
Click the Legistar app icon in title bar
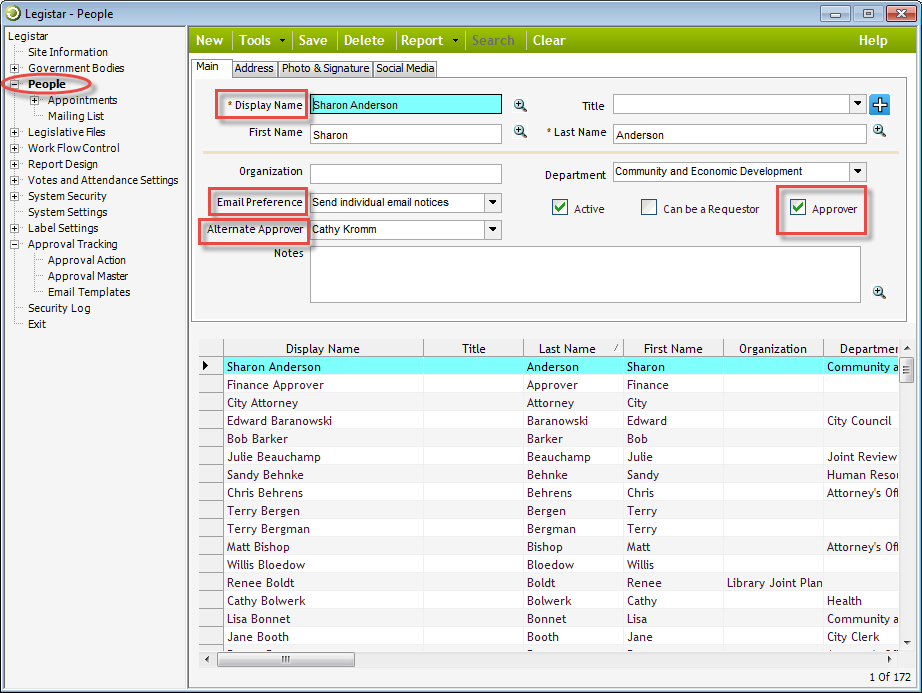tap(13, 13)
